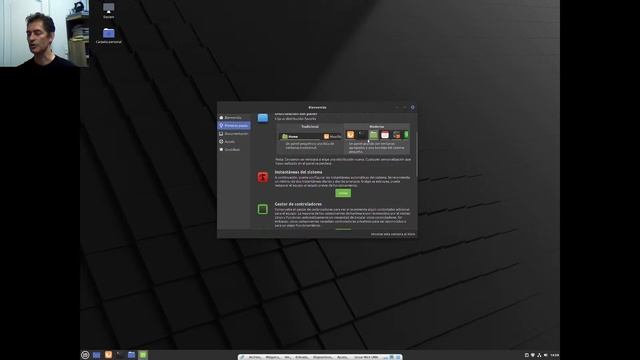The image size is (640, 360).
Task: Click the network icon in system tray
Action: coord(539,356)
